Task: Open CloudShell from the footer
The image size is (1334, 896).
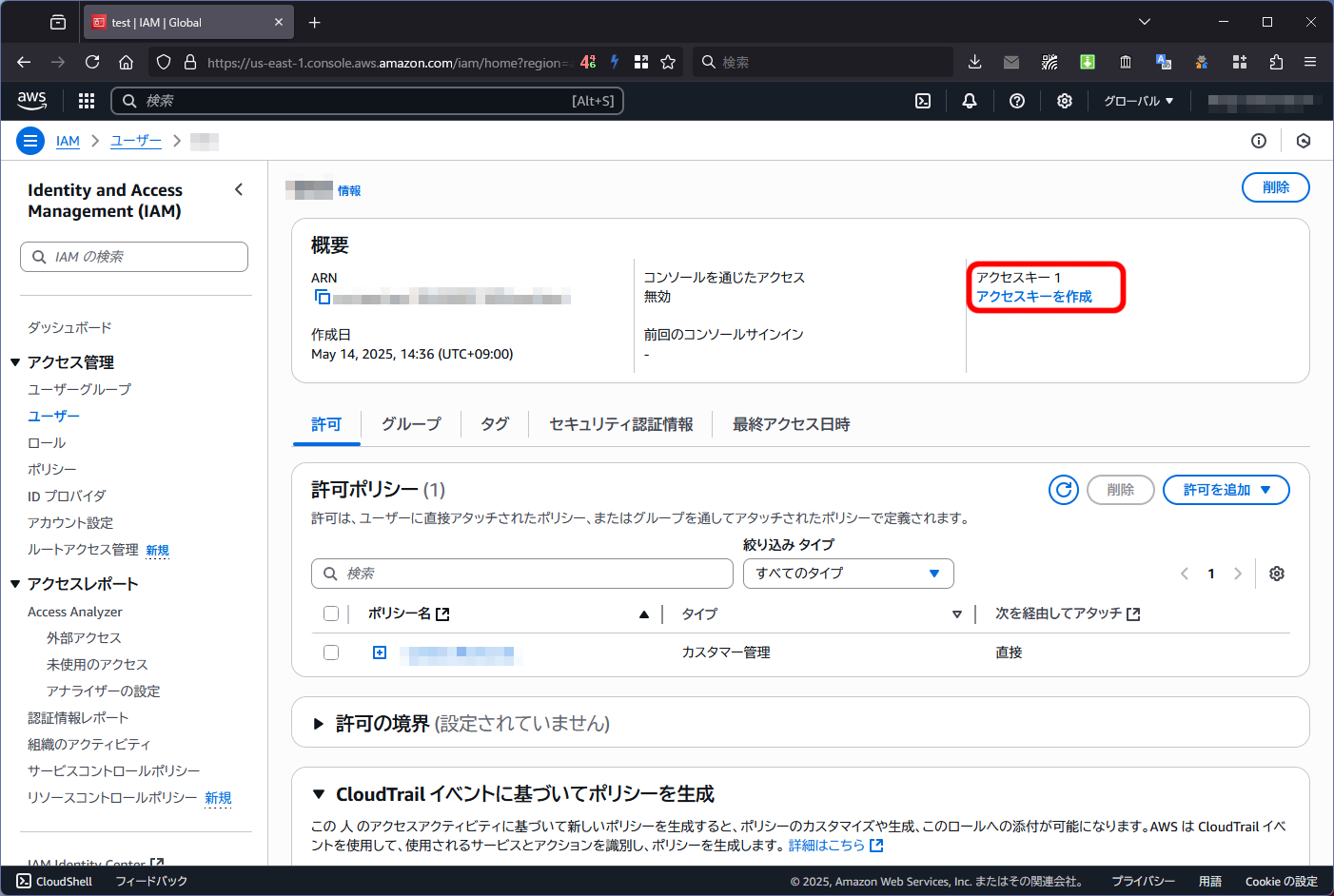Action: pyautogui.click(x=54, y=882)
